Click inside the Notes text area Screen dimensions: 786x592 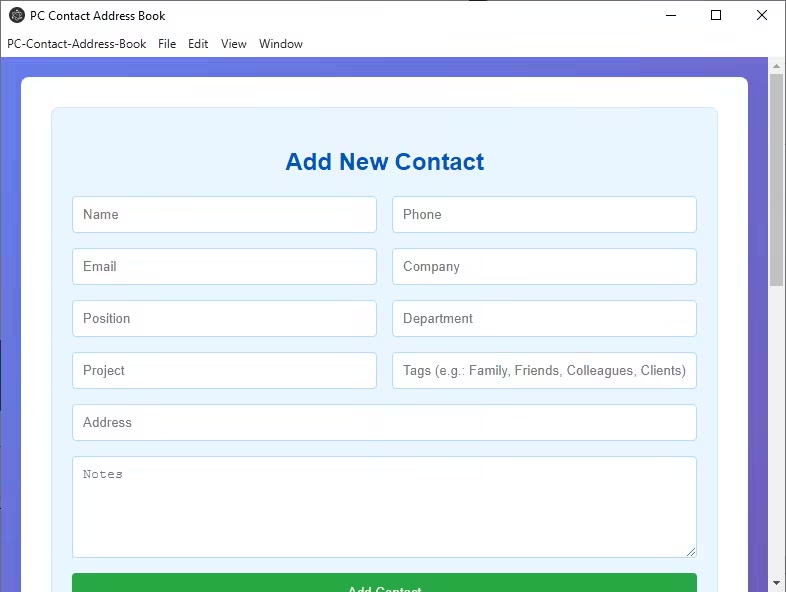[384, 507]
